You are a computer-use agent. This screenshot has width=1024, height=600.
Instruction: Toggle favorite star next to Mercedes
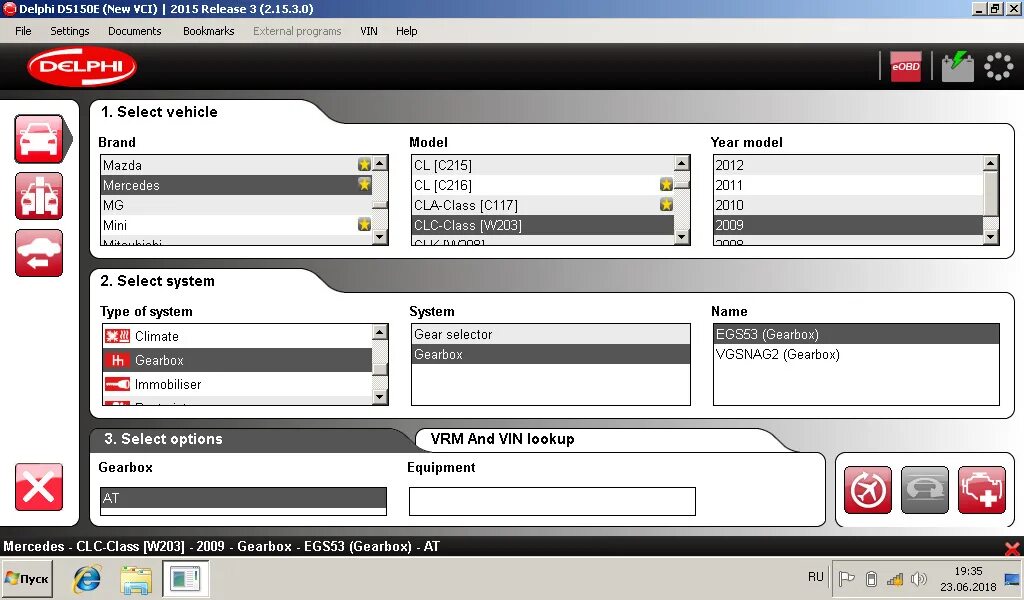coord(364,185)
